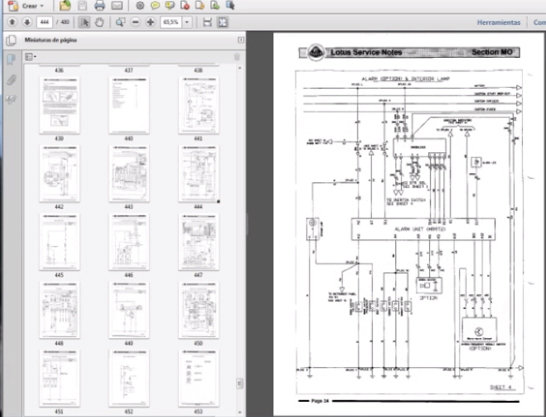
Task: Select page 447 thumbnail
Action: coord(198,242)
